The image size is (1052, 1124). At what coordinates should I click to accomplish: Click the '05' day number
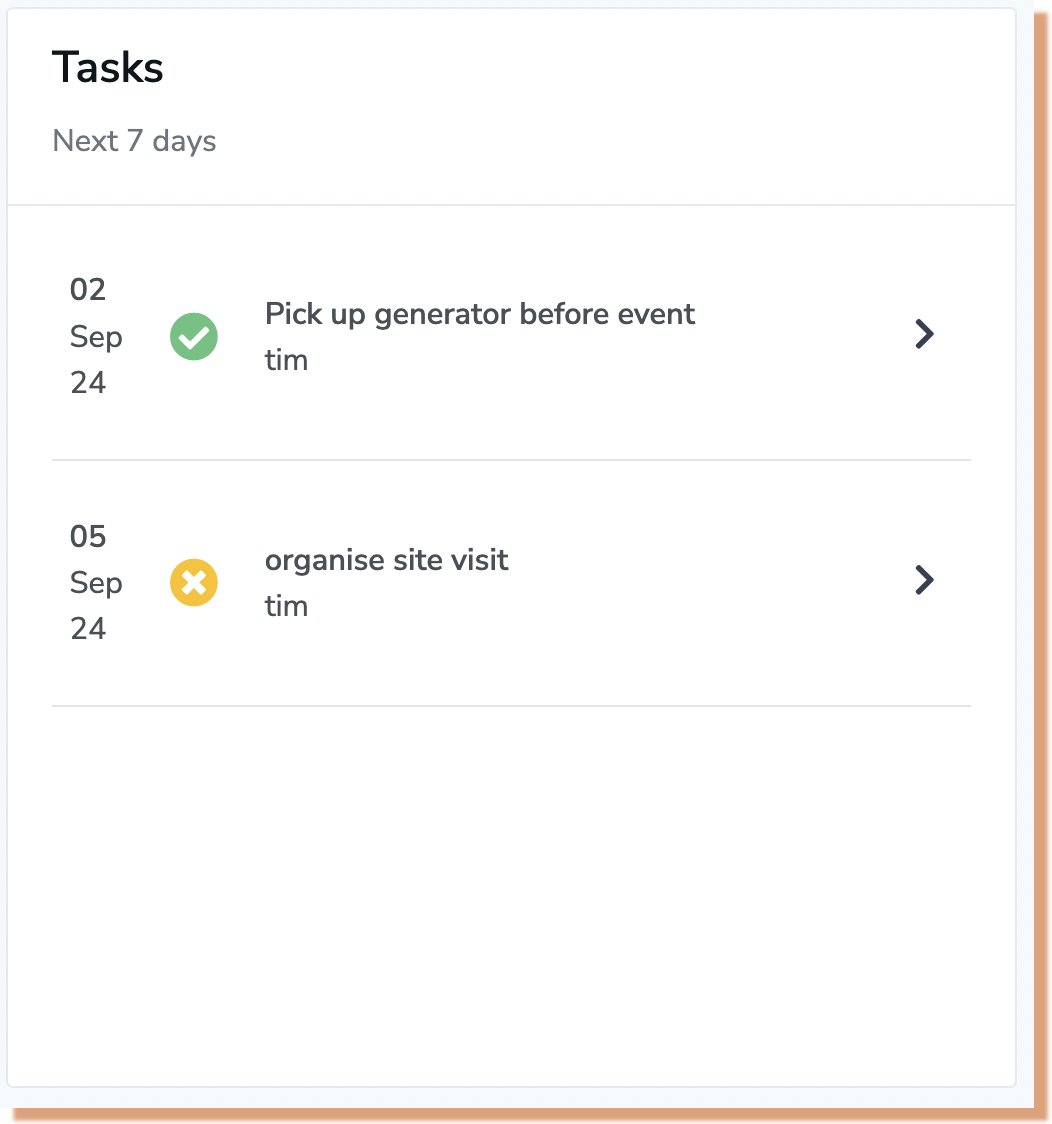(87, 536)
